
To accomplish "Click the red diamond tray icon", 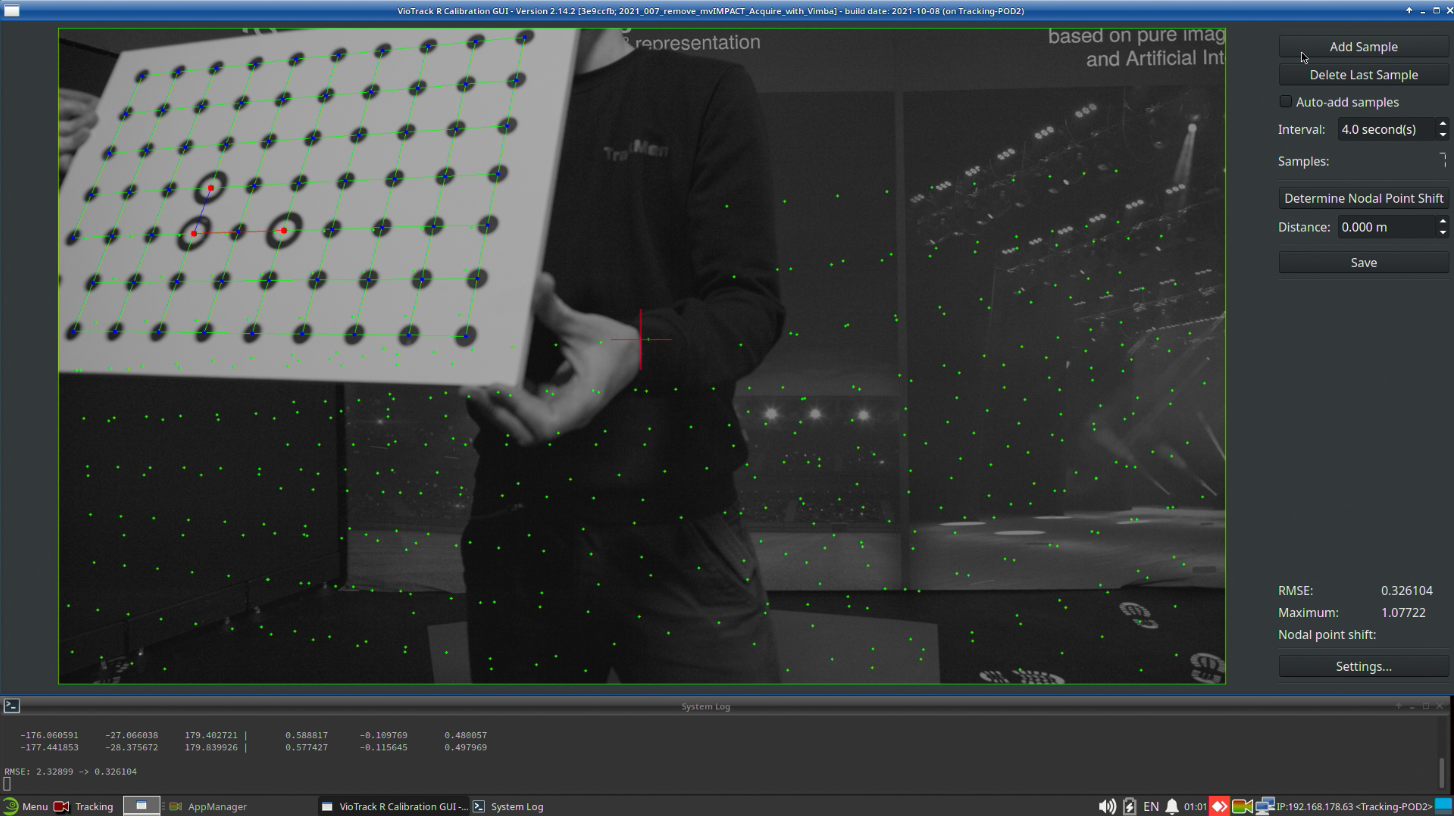I will (1219, 806).
